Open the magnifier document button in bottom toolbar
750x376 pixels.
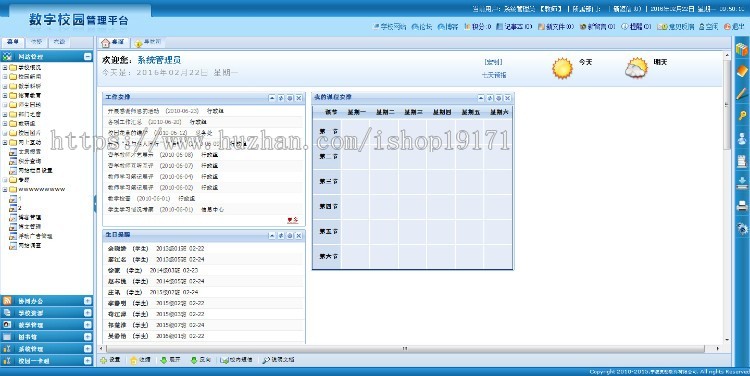pyautogui.click(x=278, y=360)
